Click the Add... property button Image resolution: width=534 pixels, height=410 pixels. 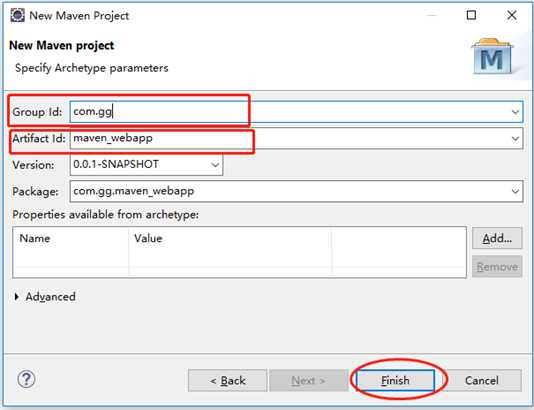[497, 238]
